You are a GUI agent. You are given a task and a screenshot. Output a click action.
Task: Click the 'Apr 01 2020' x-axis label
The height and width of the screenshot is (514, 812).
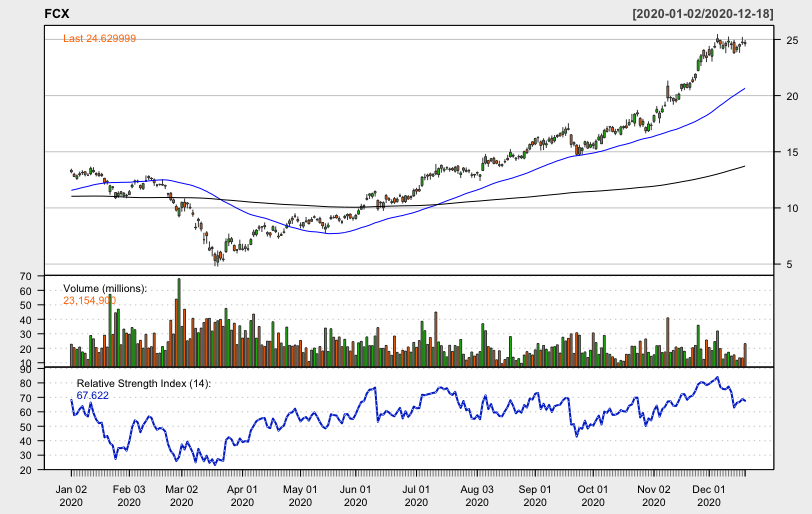pyautogui.click(x=242, y=495)
